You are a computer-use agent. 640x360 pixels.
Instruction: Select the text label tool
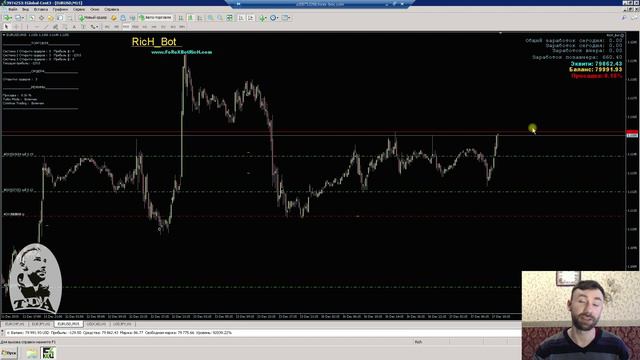coord(84,27)
